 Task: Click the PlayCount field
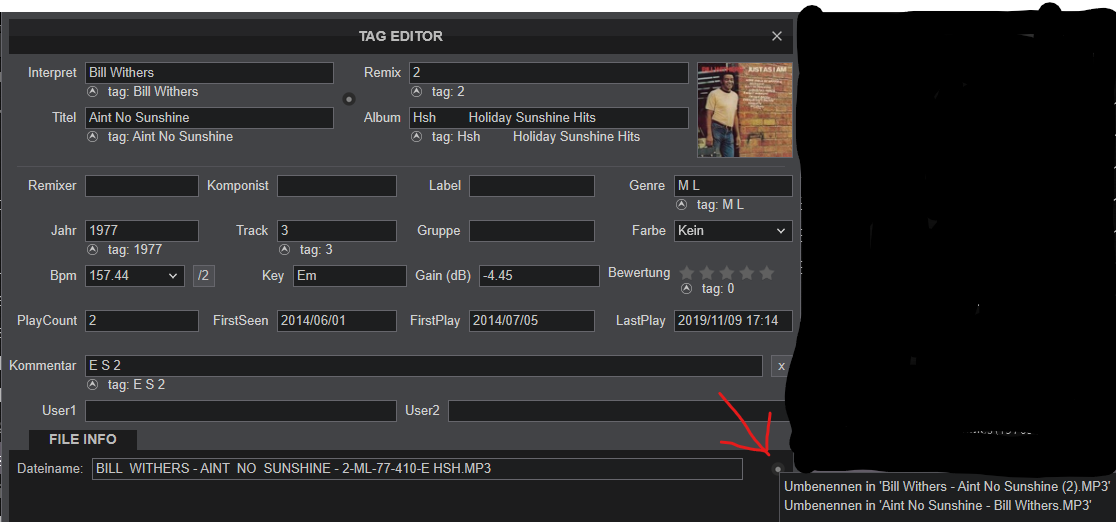point(142,320)
